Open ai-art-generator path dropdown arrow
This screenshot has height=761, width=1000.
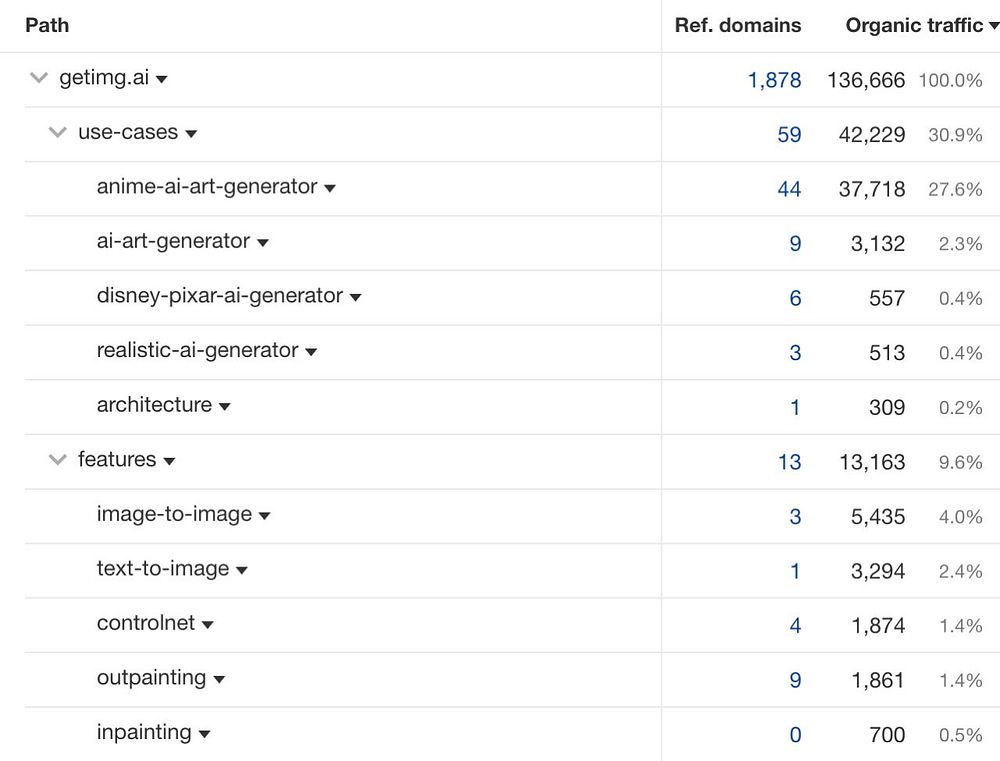(263, 242)
